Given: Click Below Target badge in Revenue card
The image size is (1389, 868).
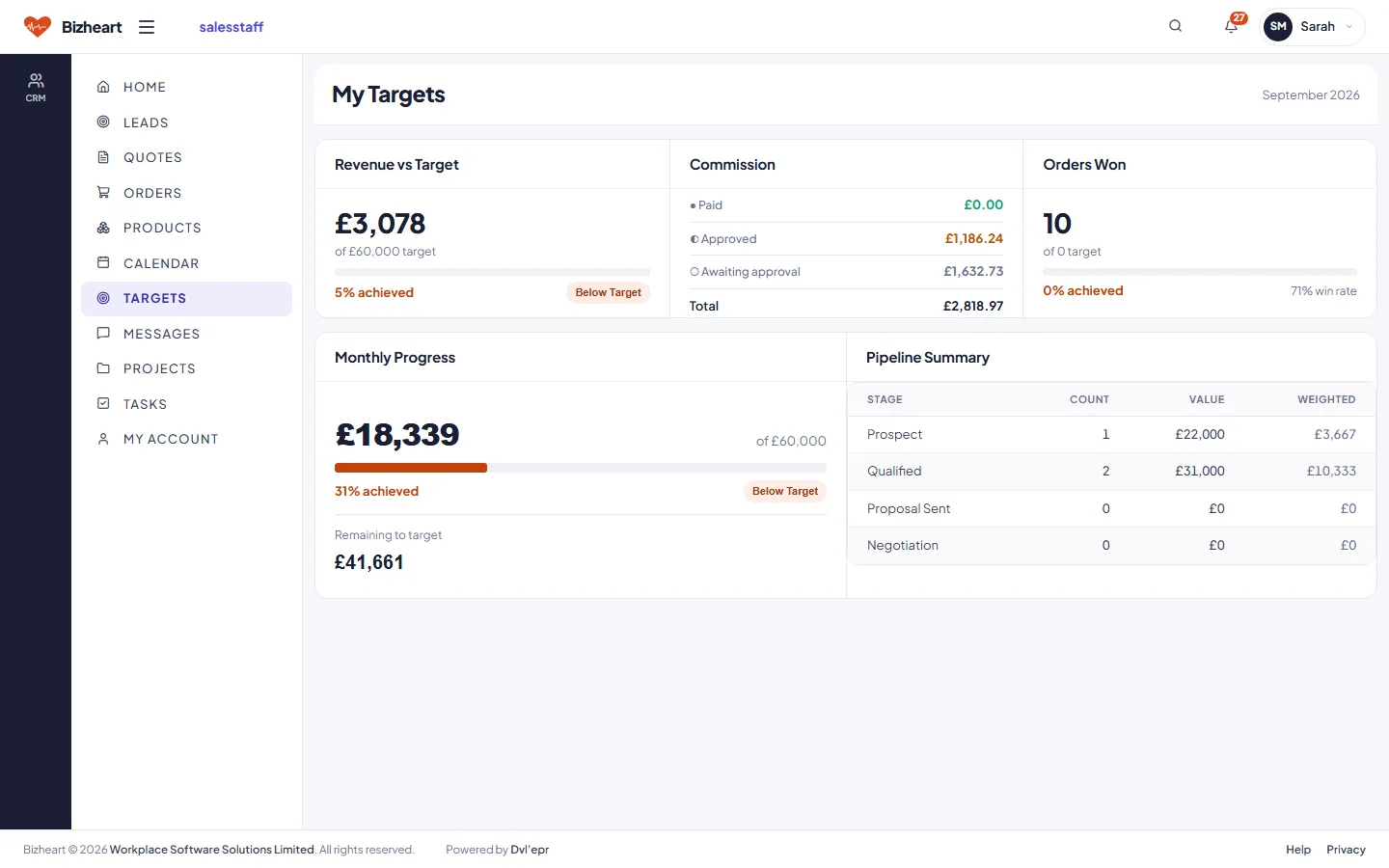Looking at the screenshot, I should (x=609, y=292).
